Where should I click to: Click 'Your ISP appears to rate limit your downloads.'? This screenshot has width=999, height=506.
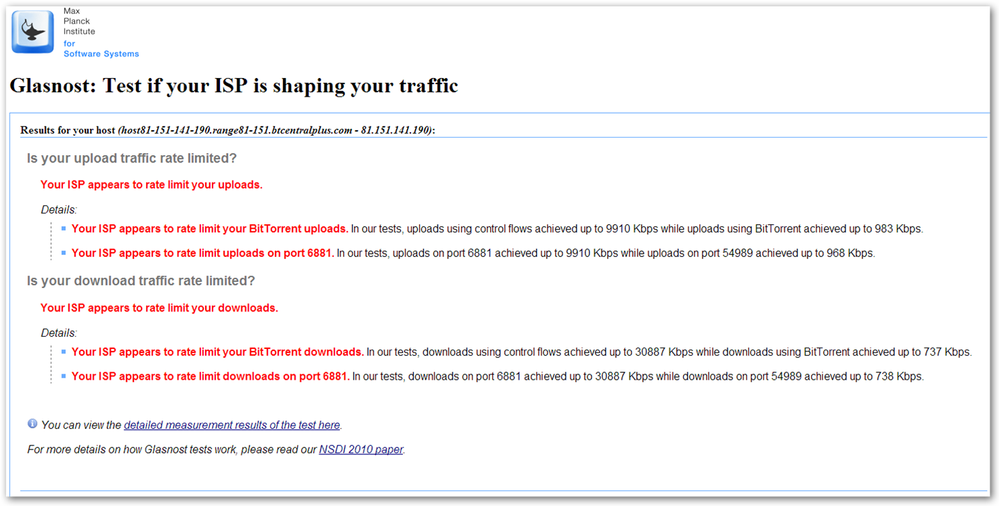tap(159, 308)
